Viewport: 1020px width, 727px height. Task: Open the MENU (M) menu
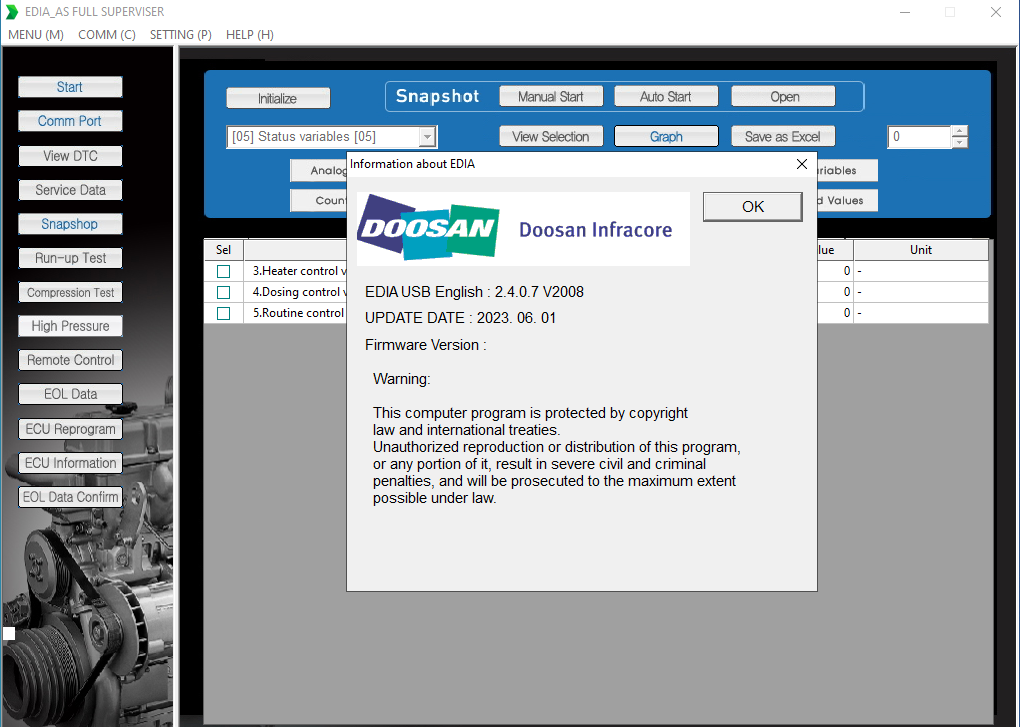(x=36, y=34)
